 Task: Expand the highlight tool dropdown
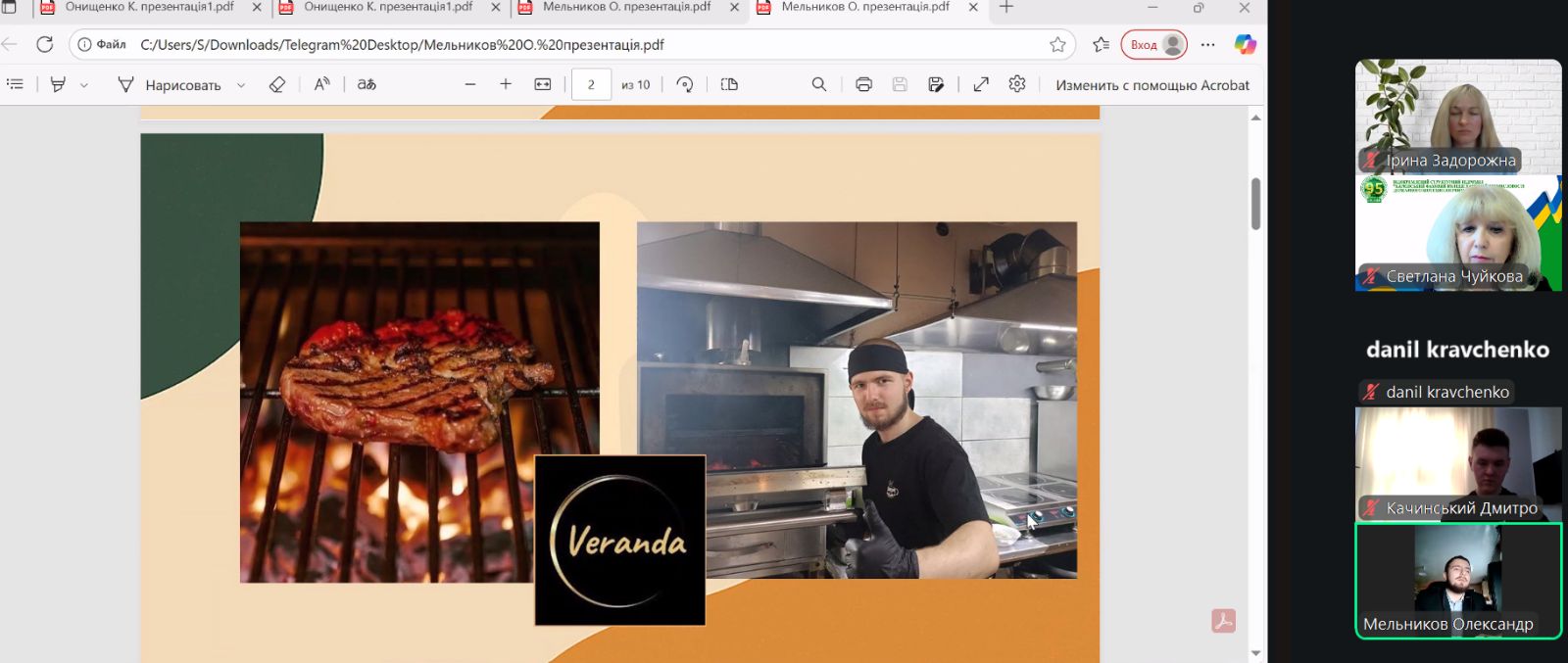pos(84,85)
